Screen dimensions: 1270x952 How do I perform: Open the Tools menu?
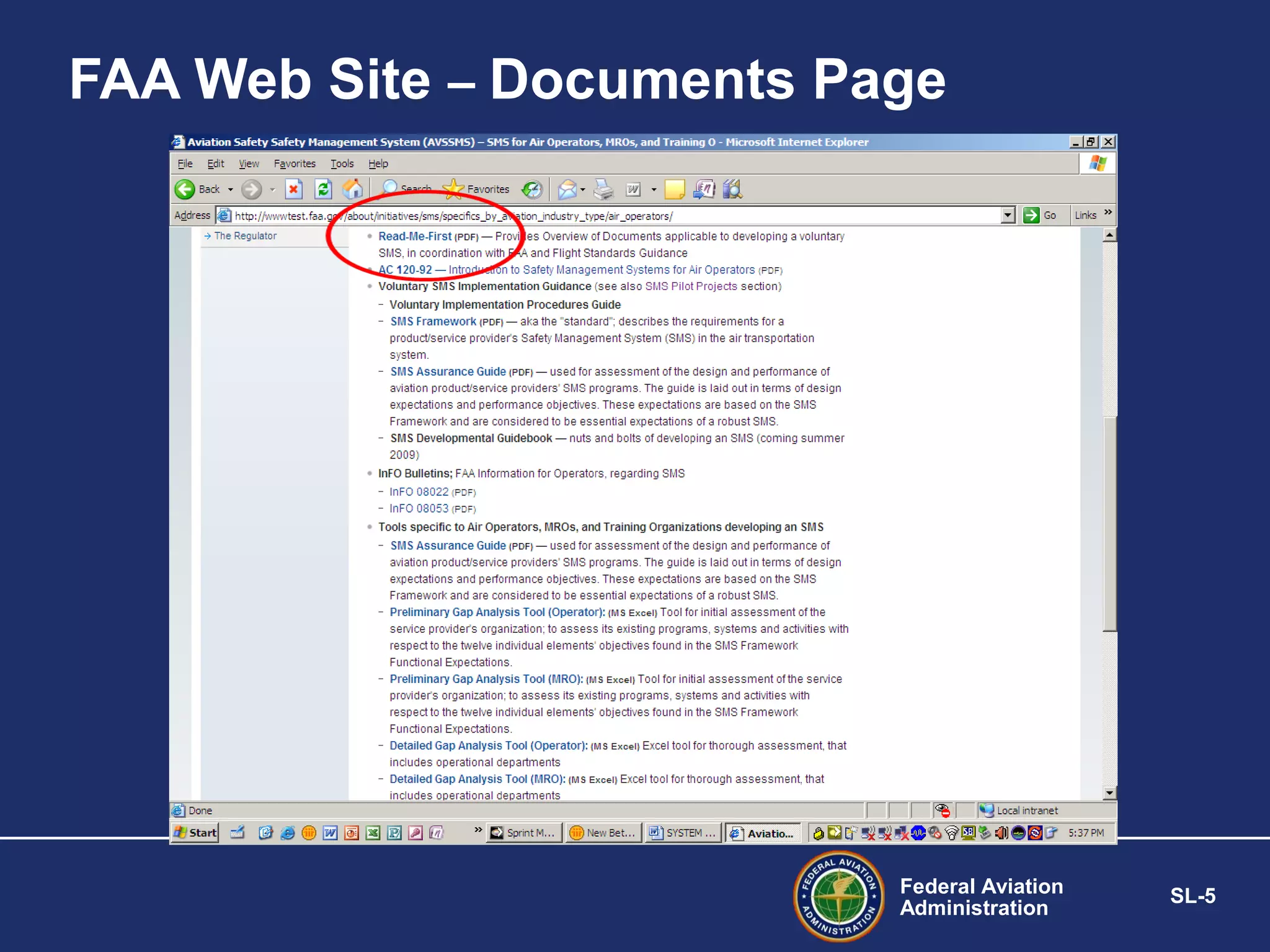click(x=342, y=164)
